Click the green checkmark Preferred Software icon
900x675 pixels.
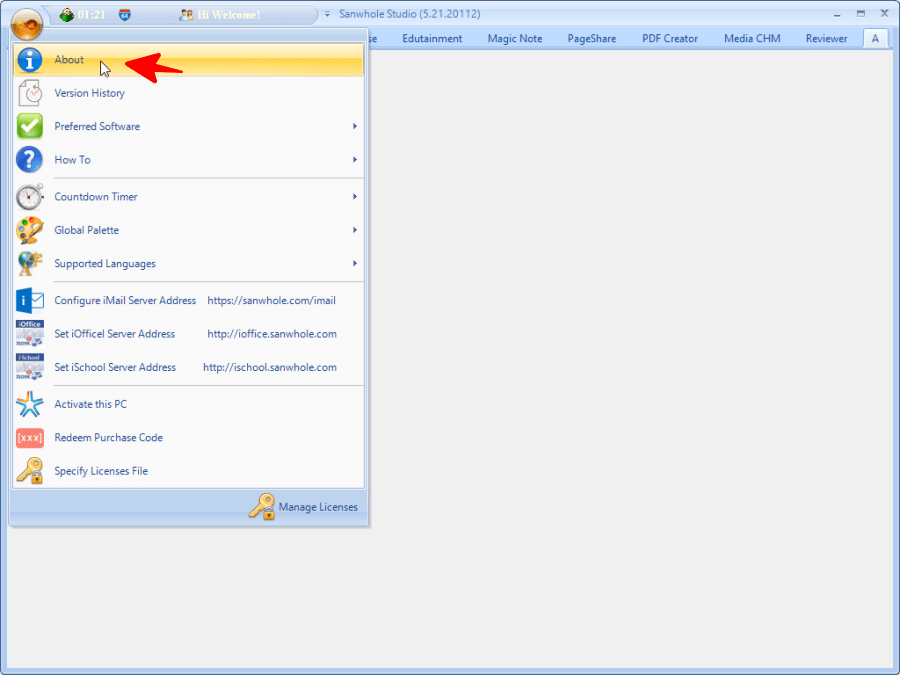(29, 126)
